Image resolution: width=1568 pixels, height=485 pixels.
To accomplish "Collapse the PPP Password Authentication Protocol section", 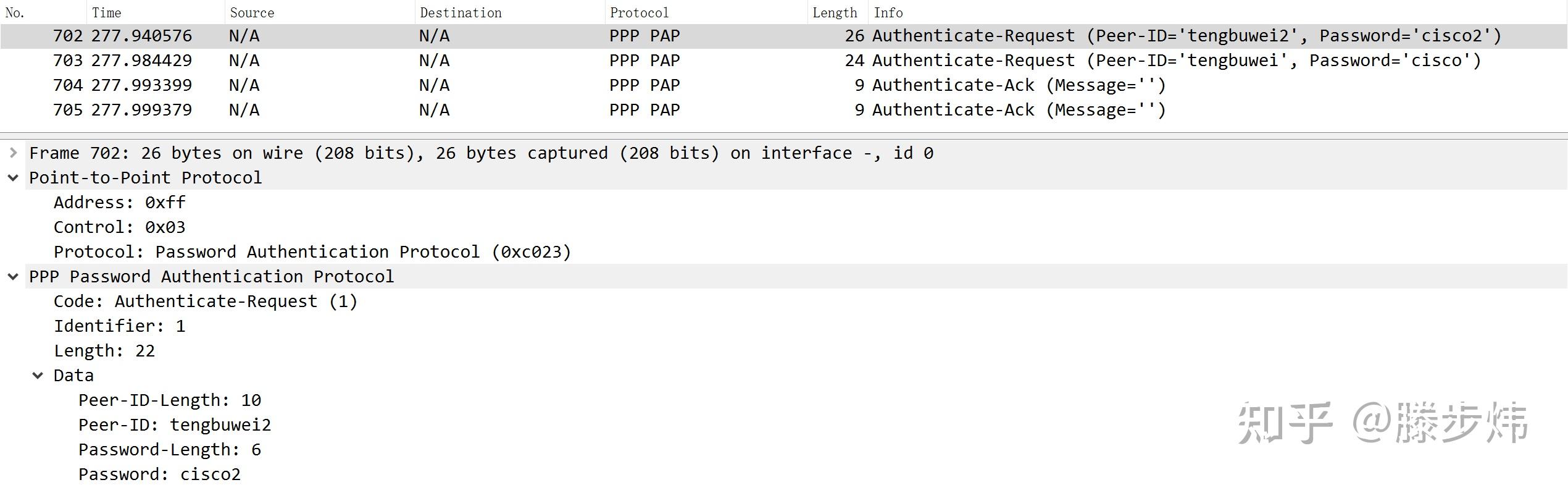I will click(x=13, y=277).
